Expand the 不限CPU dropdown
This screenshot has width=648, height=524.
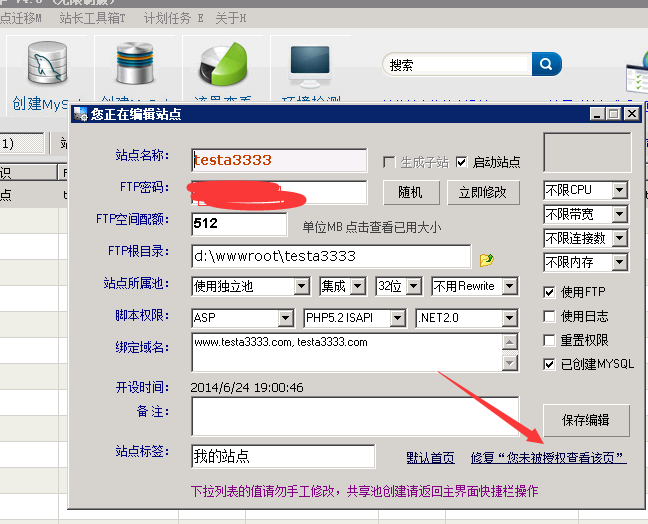click(x=619, y=190)
